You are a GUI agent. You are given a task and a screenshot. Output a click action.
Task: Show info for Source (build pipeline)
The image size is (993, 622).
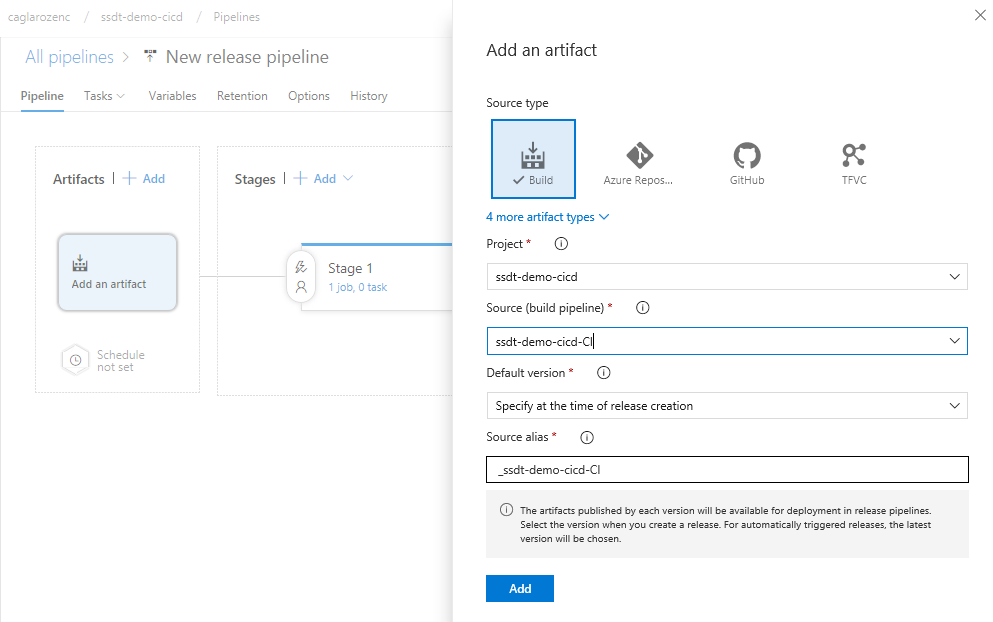tap(643, 308)
